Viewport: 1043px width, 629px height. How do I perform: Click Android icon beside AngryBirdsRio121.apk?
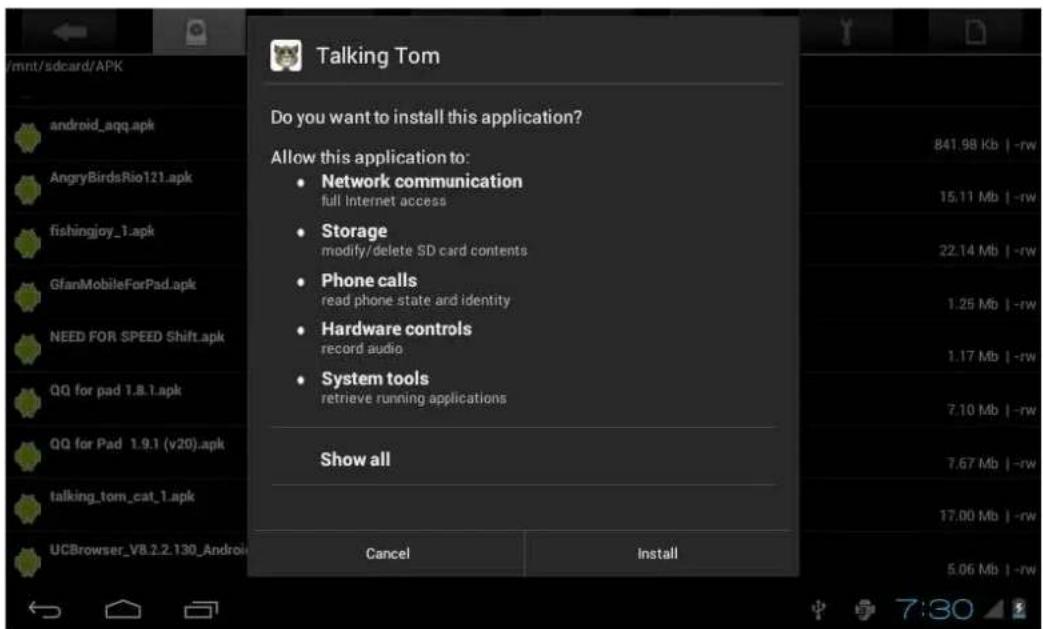point(27,190)
